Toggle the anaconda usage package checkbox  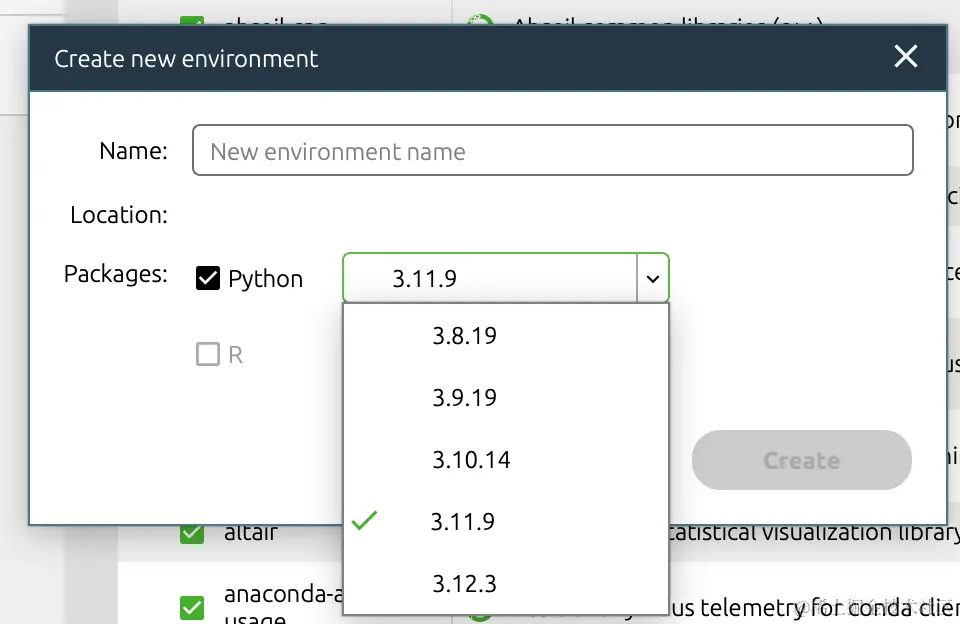191,606
